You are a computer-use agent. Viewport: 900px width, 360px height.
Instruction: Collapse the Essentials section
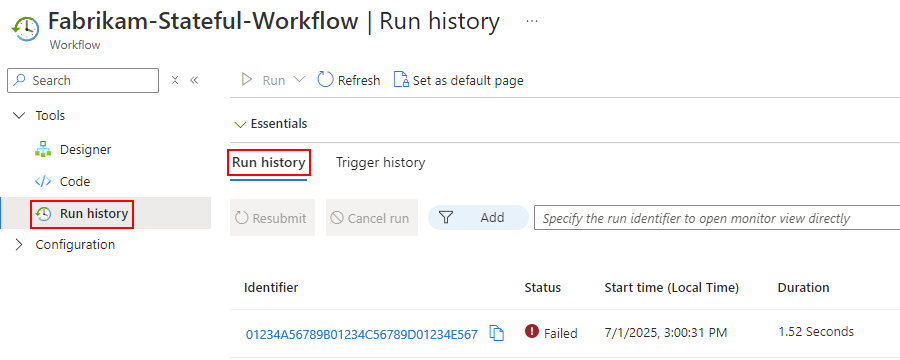pyautogui.click(x=239, y=124)
